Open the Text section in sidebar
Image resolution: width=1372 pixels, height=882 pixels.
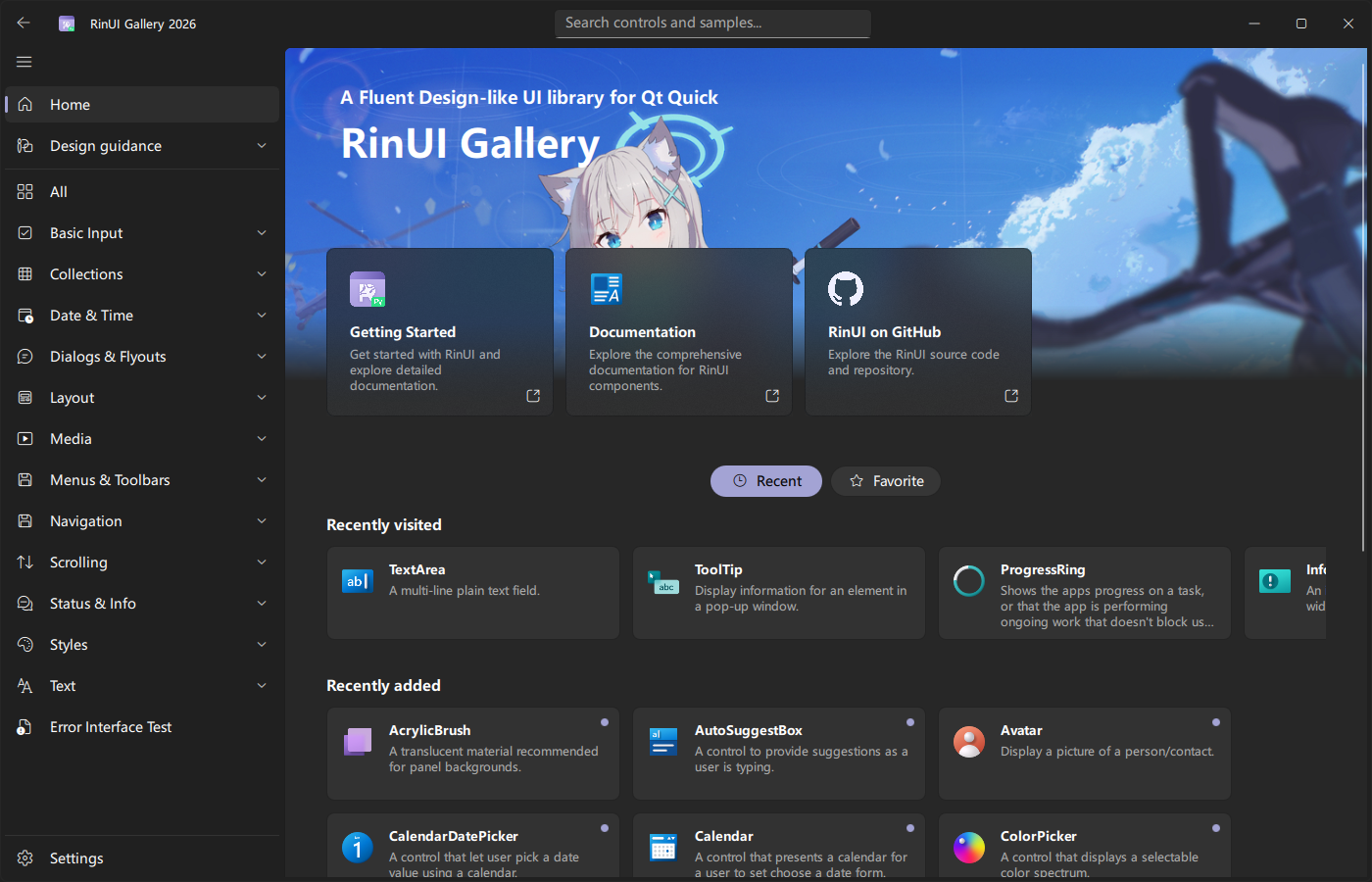point(142,686)
